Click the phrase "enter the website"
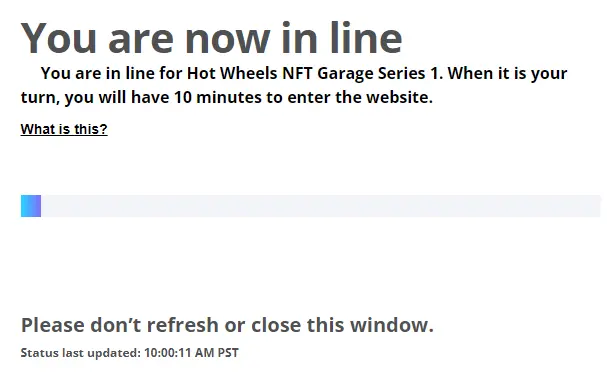The width and height of the screenshot is (607, 378). click(360, 97)
